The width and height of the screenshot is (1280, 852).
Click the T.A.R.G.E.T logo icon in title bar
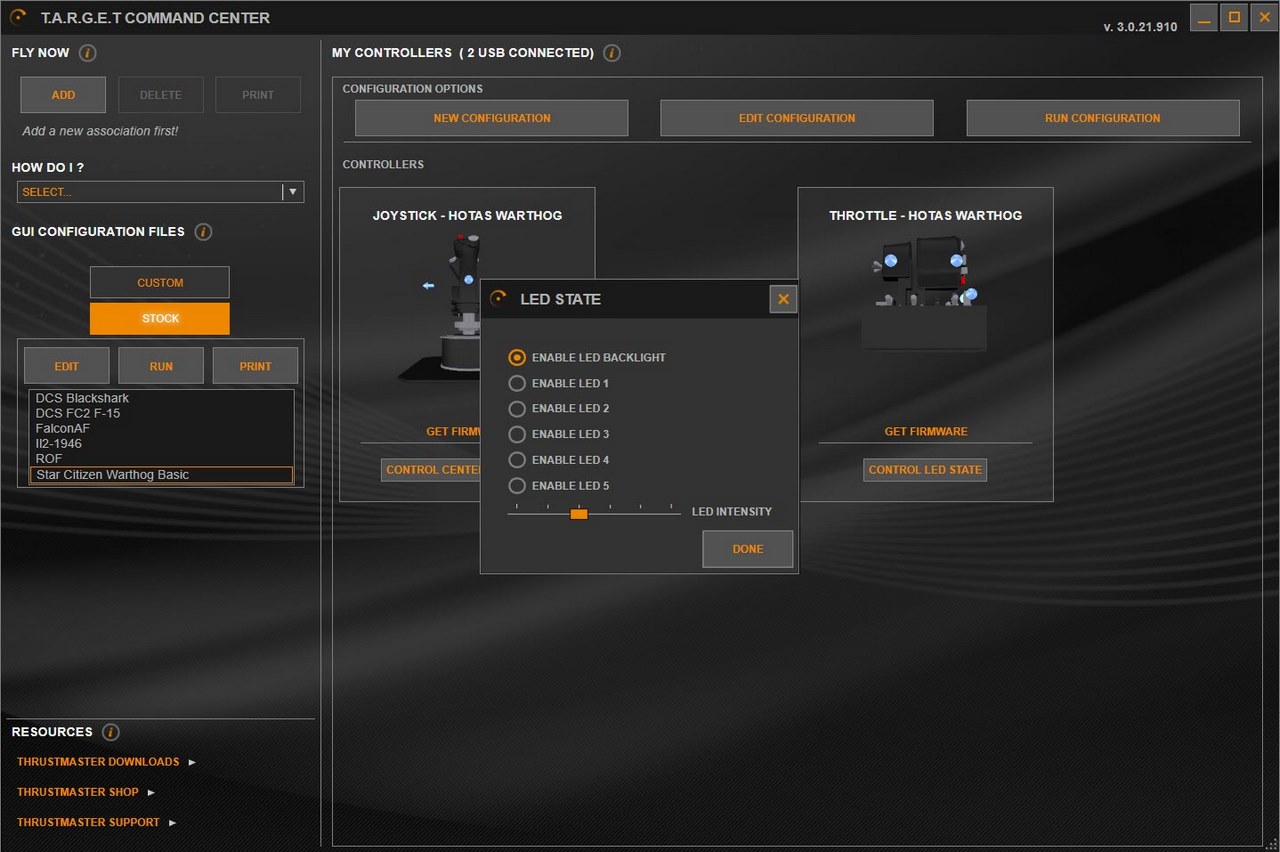18,17
